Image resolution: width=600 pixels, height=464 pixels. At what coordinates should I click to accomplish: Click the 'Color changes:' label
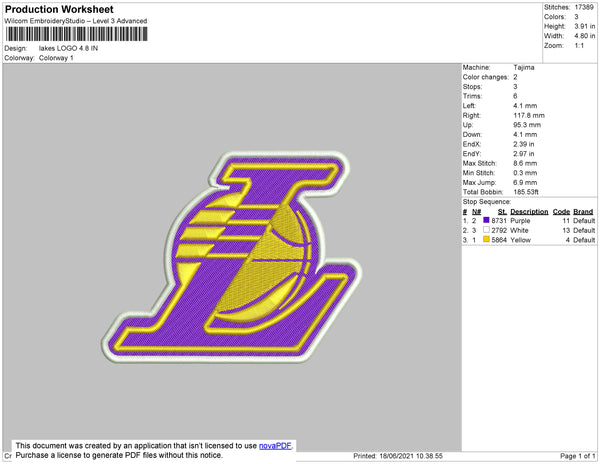point(486,77)
